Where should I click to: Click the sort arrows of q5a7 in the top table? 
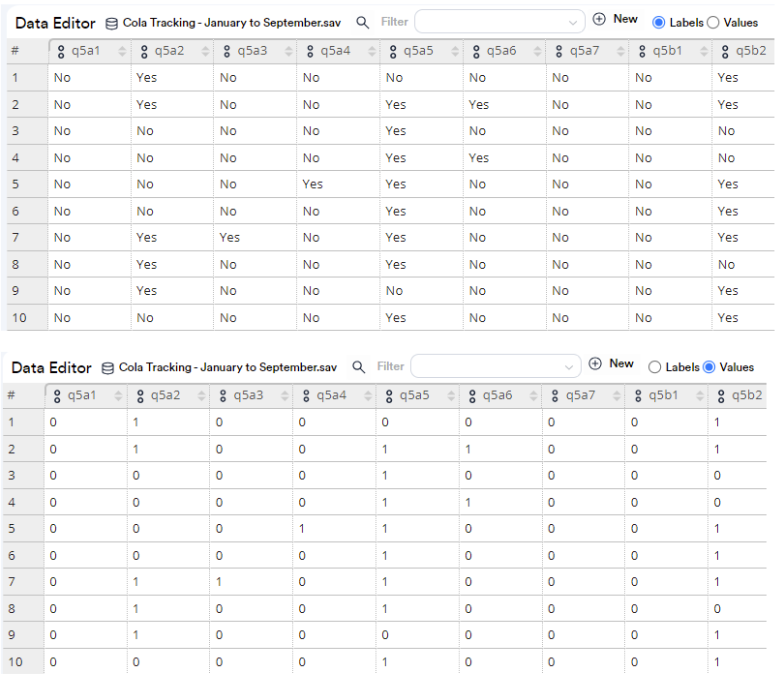[620, 51]
